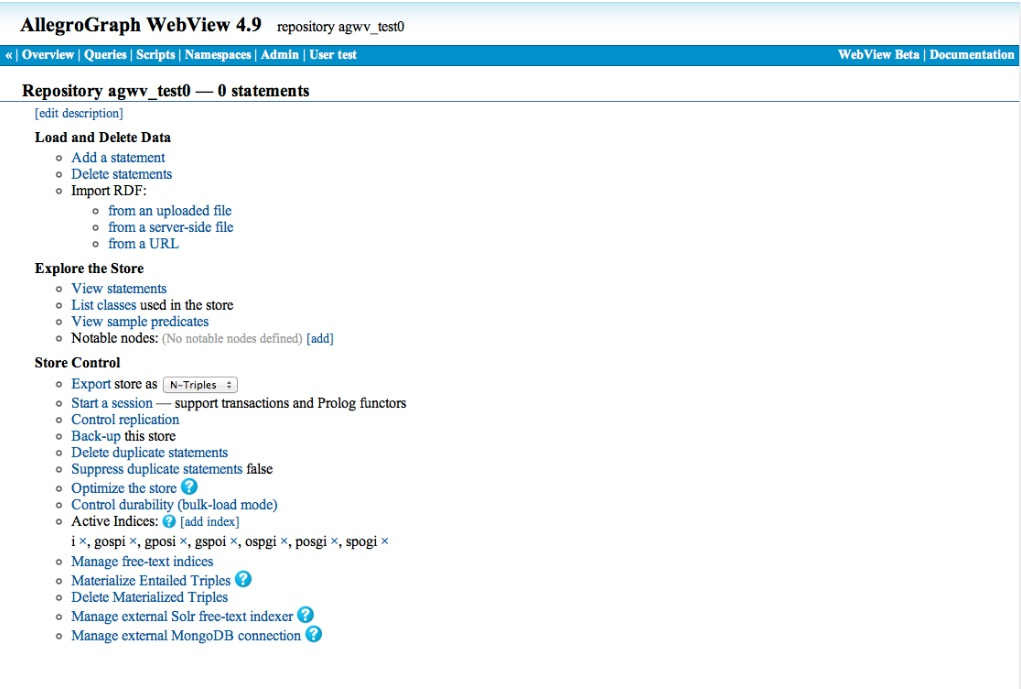Viewport: 1021px width, 689px height.
Task: Remove the posgi index with its ×
Action: tap(334, 541)
